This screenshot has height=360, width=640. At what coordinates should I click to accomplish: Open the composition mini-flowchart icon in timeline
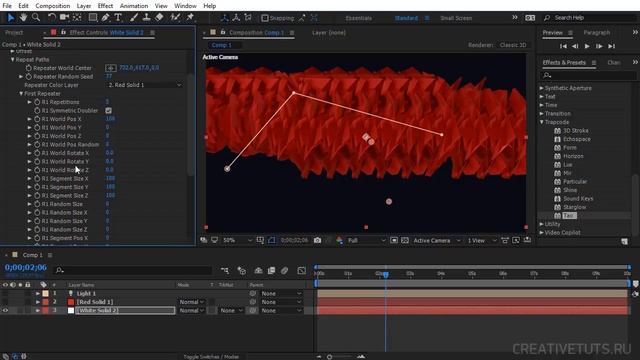pyautogui.click(x=225, y=270)
